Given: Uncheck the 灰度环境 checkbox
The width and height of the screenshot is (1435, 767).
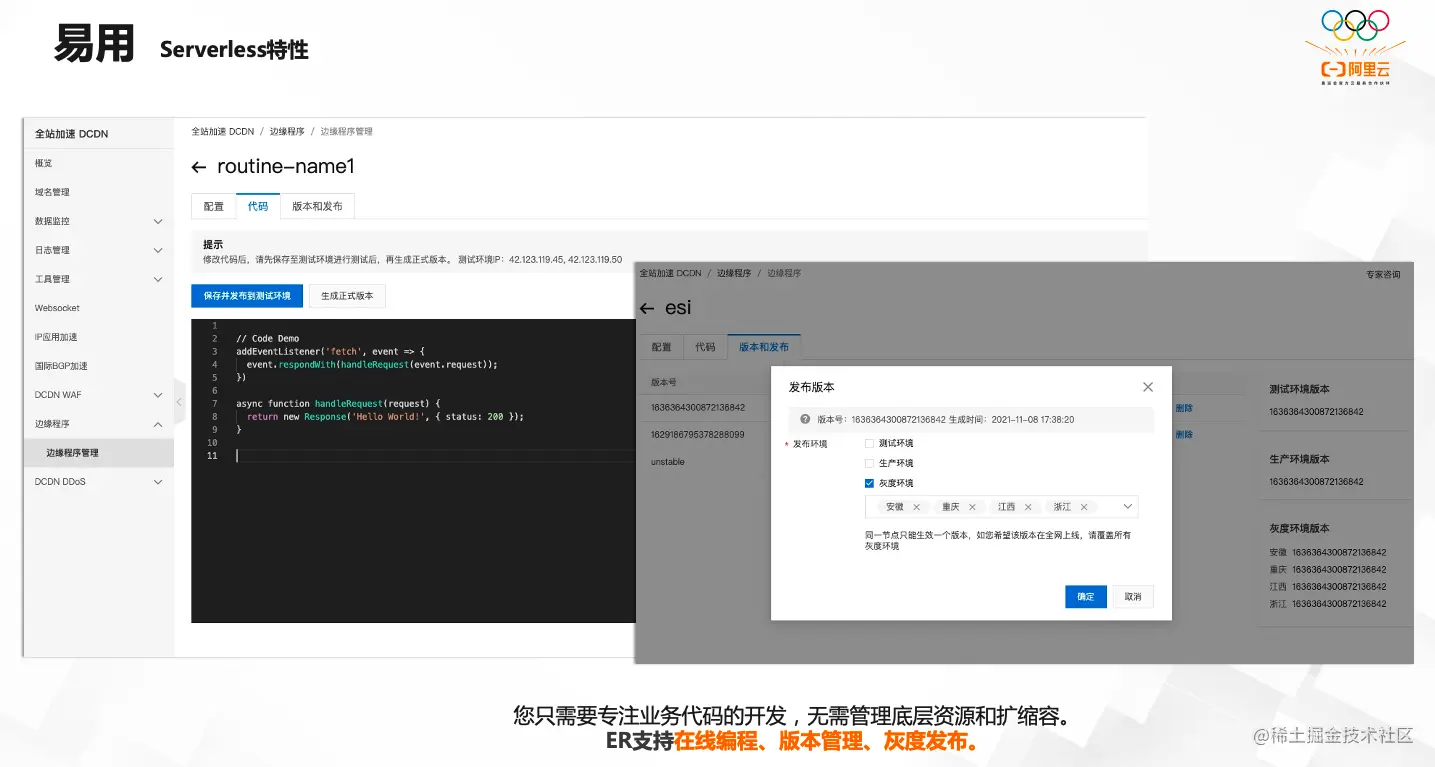Looking at the screenshot, I should point(869,483).
